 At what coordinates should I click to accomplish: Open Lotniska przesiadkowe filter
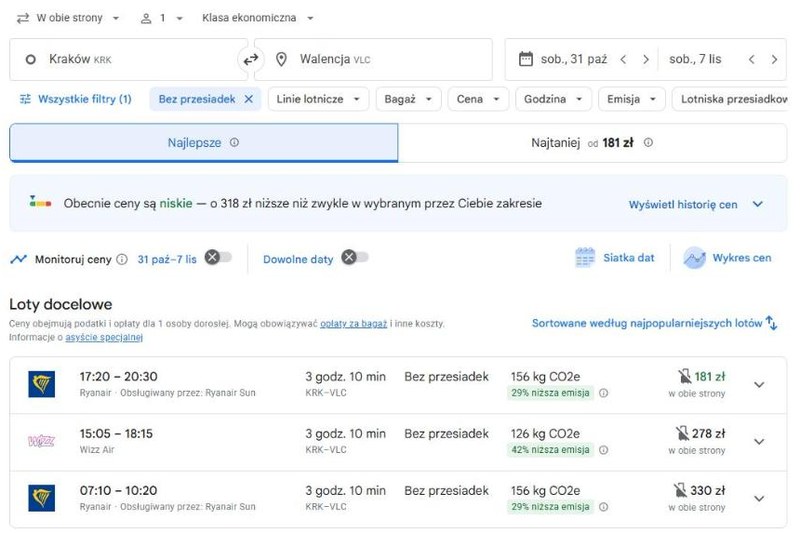730,99
